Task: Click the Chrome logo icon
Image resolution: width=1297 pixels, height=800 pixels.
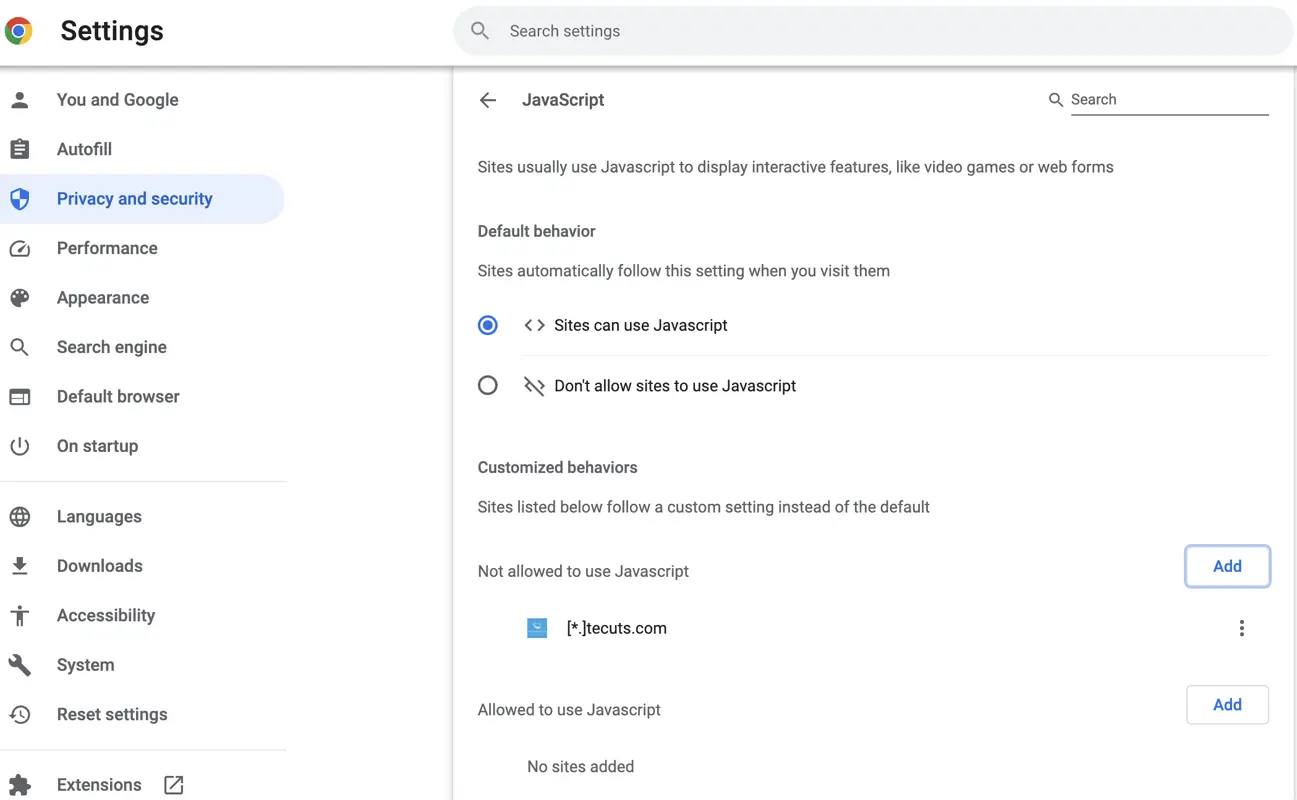Action: click(19, 31)
